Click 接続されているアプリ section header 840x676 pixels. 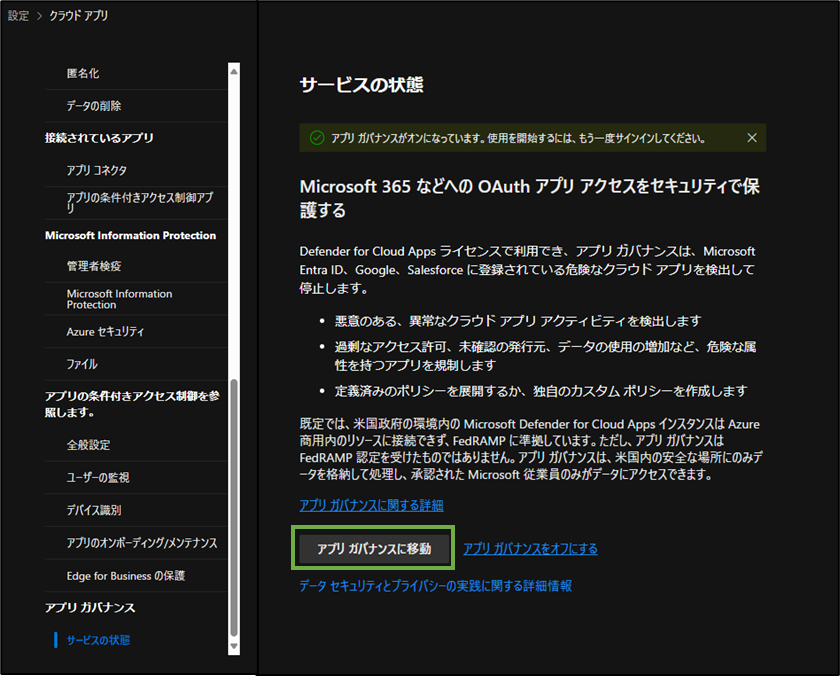[99, 138]
